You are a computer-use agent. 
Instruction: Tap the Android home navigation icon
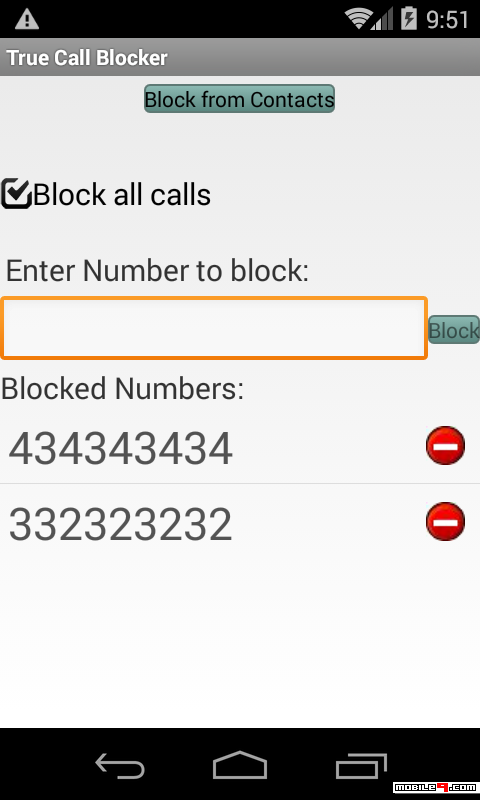click(x=240, y=765)
